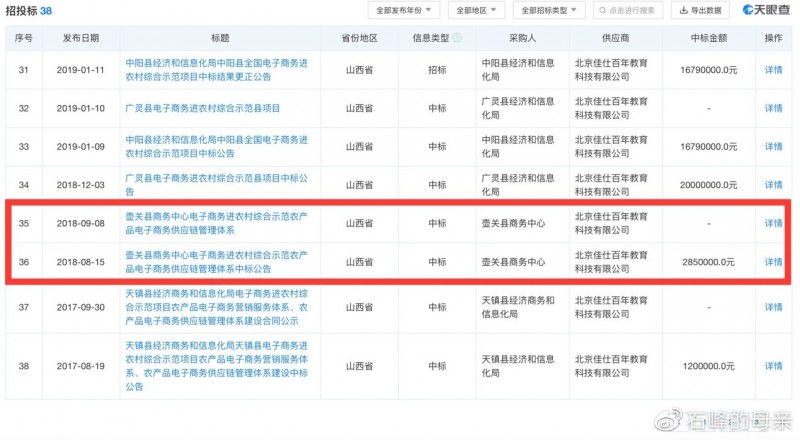Click the 点击进行搜索 search field
Image resolution: width=800 pixels, height=440 pixels.
point(634,10)
